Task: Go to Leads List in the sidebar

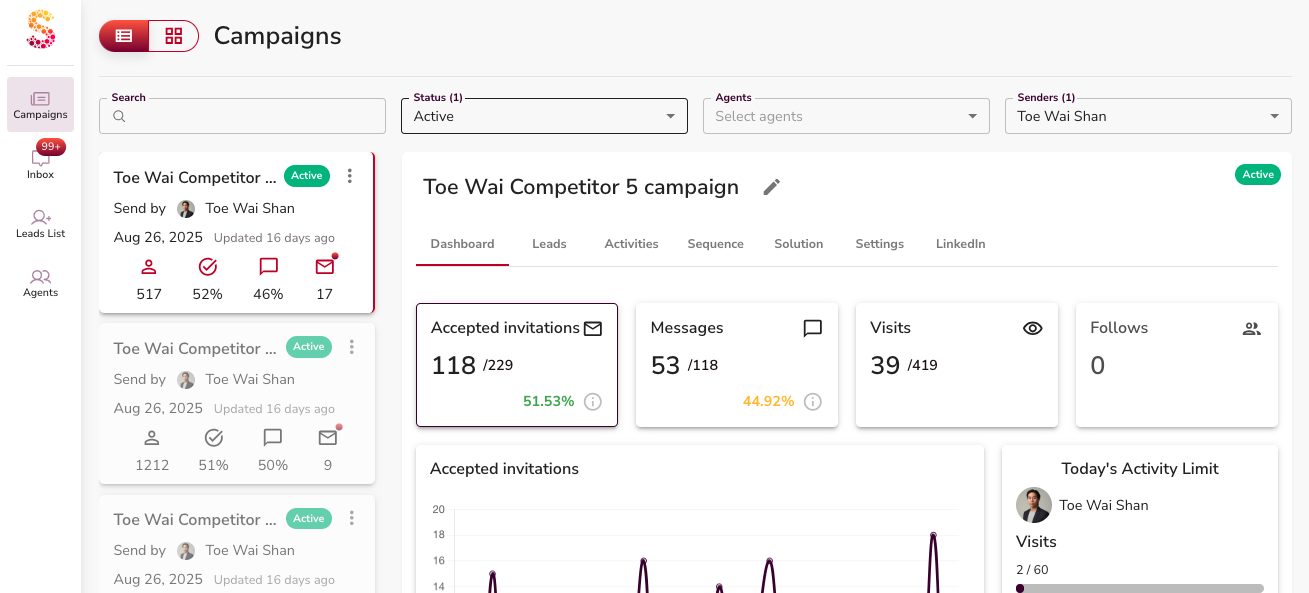Action: [40, 223]
